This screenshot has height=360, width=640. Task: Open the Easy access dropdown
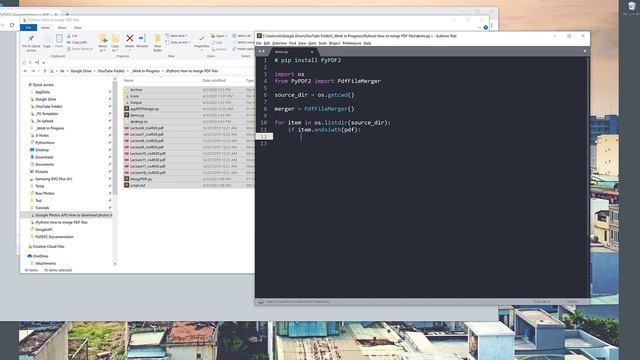click(178, 42)
